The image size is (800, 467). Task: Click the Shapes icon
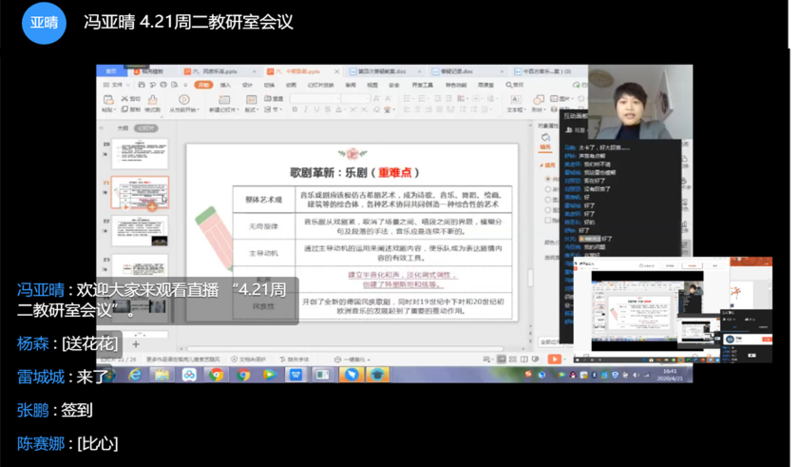[538, 99]
